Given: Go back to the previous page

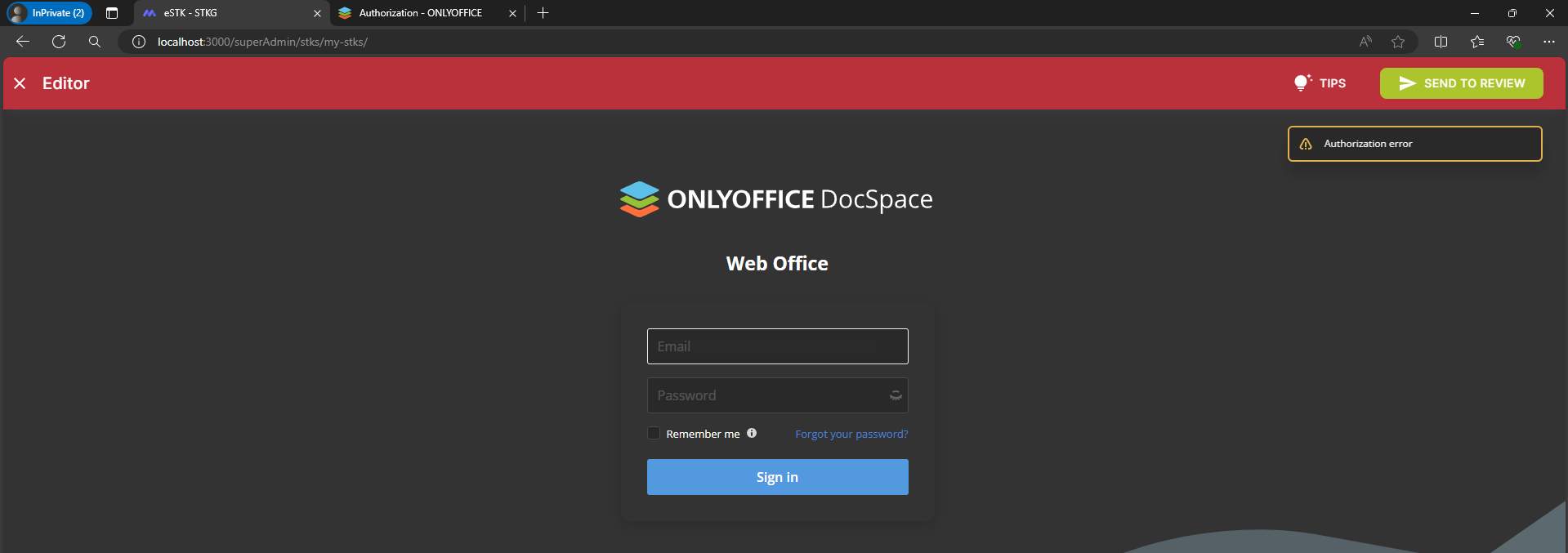Looking at the screenshot, I should pos(23,42).
